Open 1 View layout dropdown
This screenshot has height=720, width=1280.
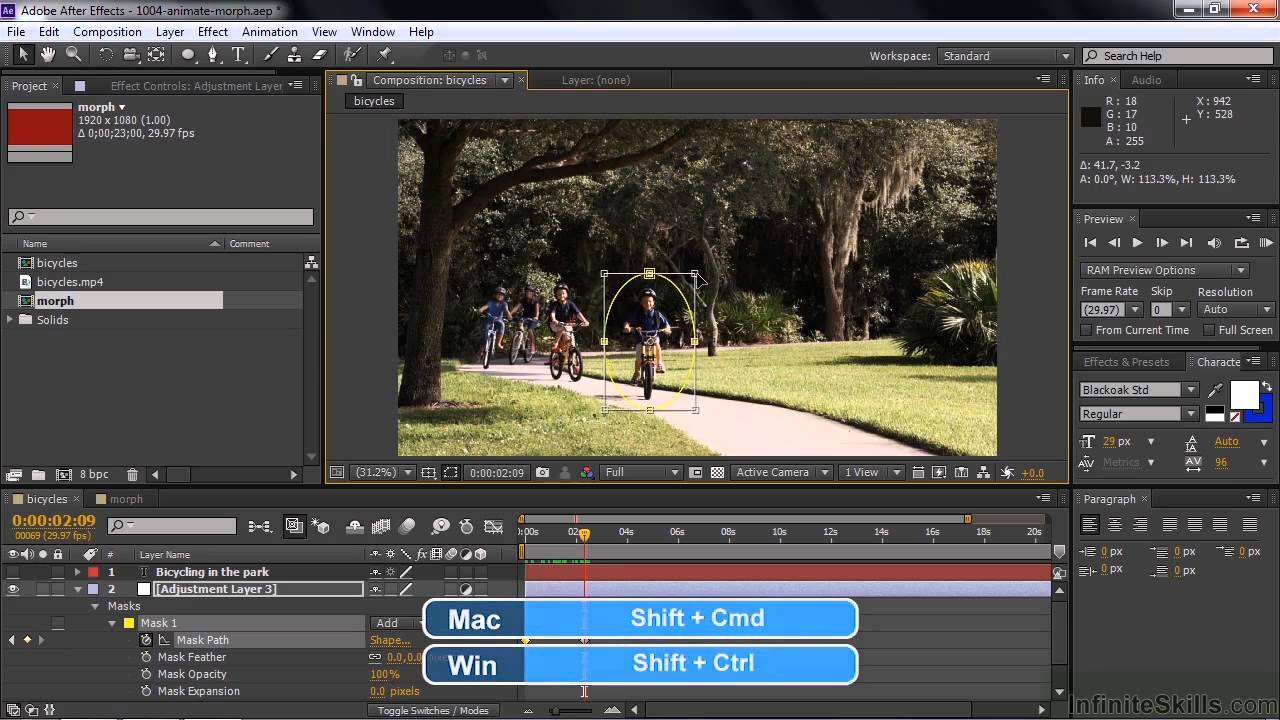tap(872, 473)
